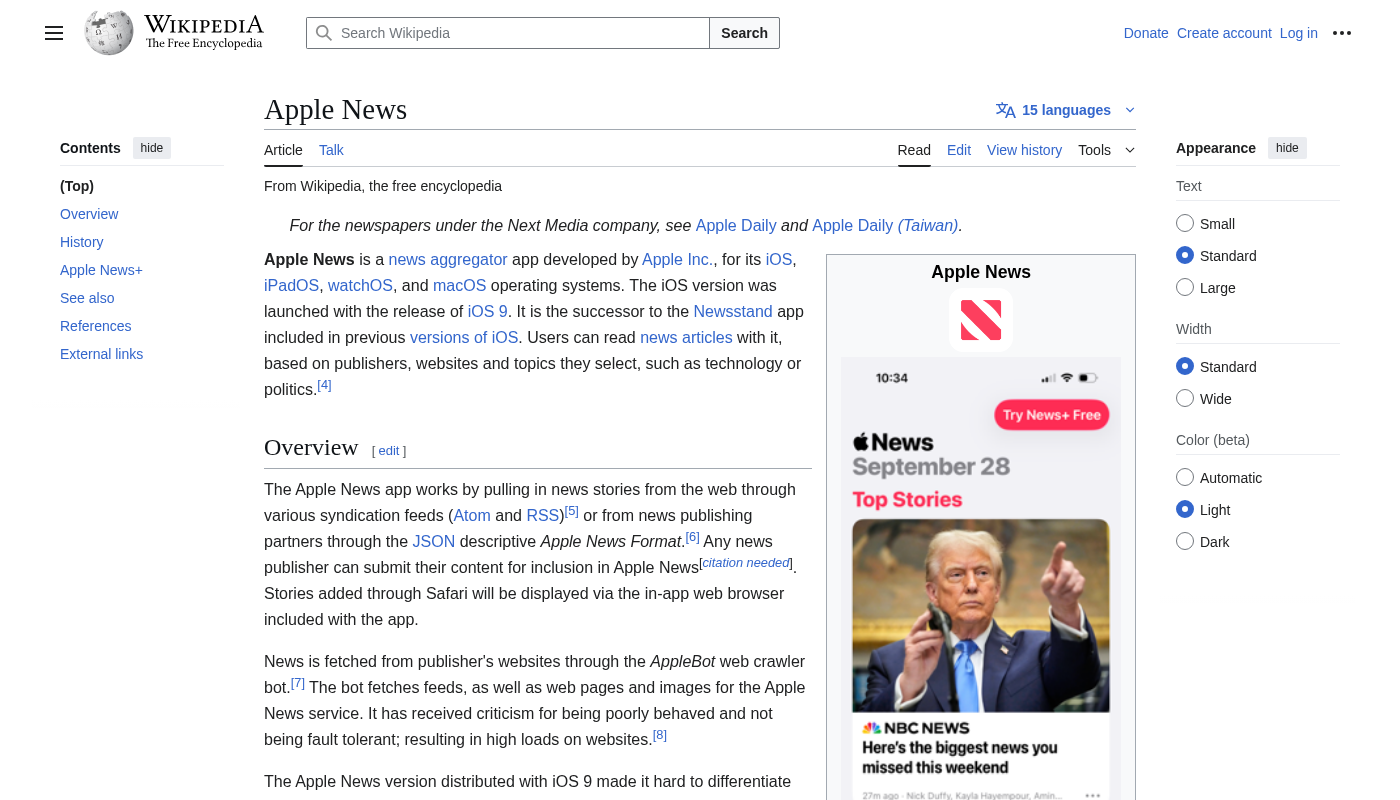Choose Wide page width
The width and height of the screenshot is (1400, 800).
point(1185,399)
